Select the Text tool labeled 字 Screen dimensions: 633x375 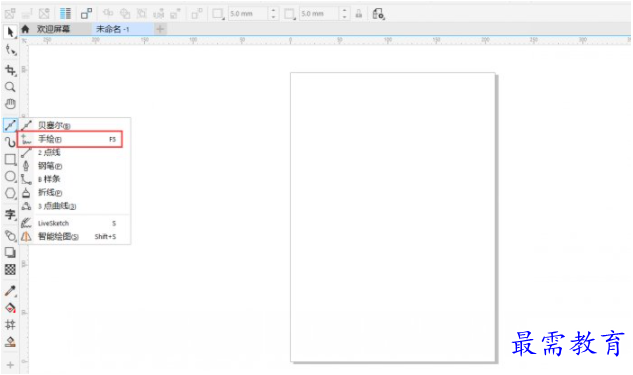pos(10,214)
